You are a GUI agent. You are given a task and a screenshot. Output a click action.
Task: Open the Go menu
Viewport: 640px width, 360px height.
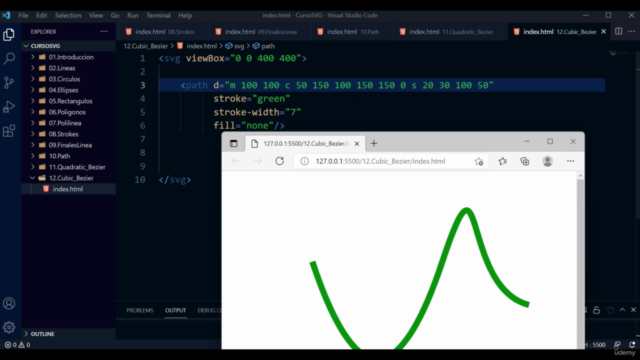click(x=115, y=15)
